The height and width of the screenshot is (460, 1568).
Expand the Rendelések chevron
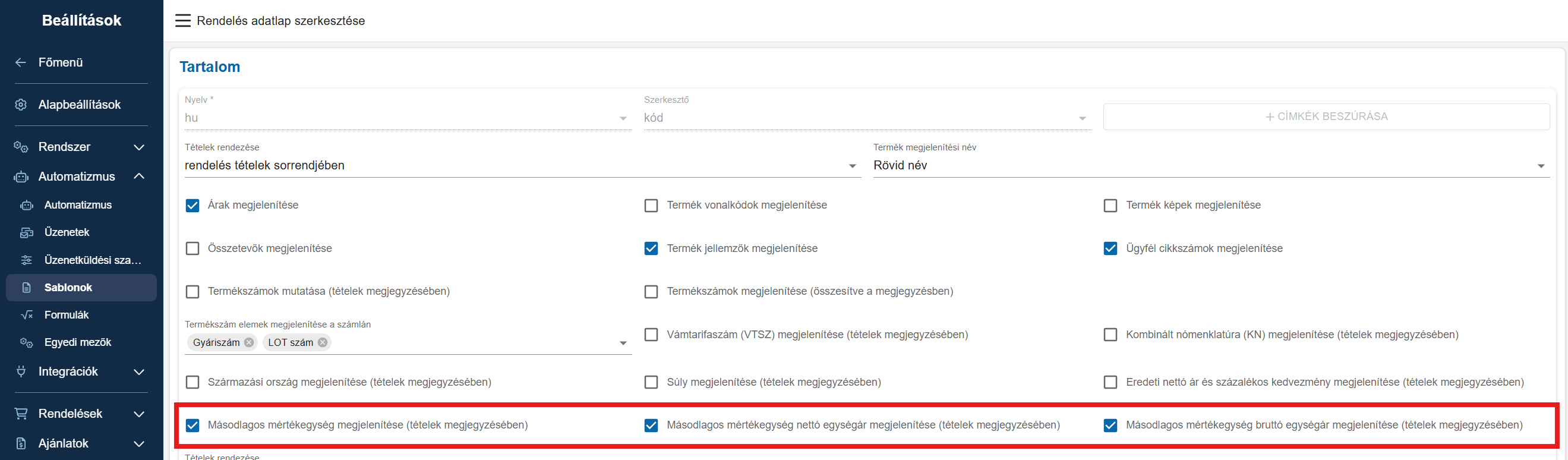139,414
